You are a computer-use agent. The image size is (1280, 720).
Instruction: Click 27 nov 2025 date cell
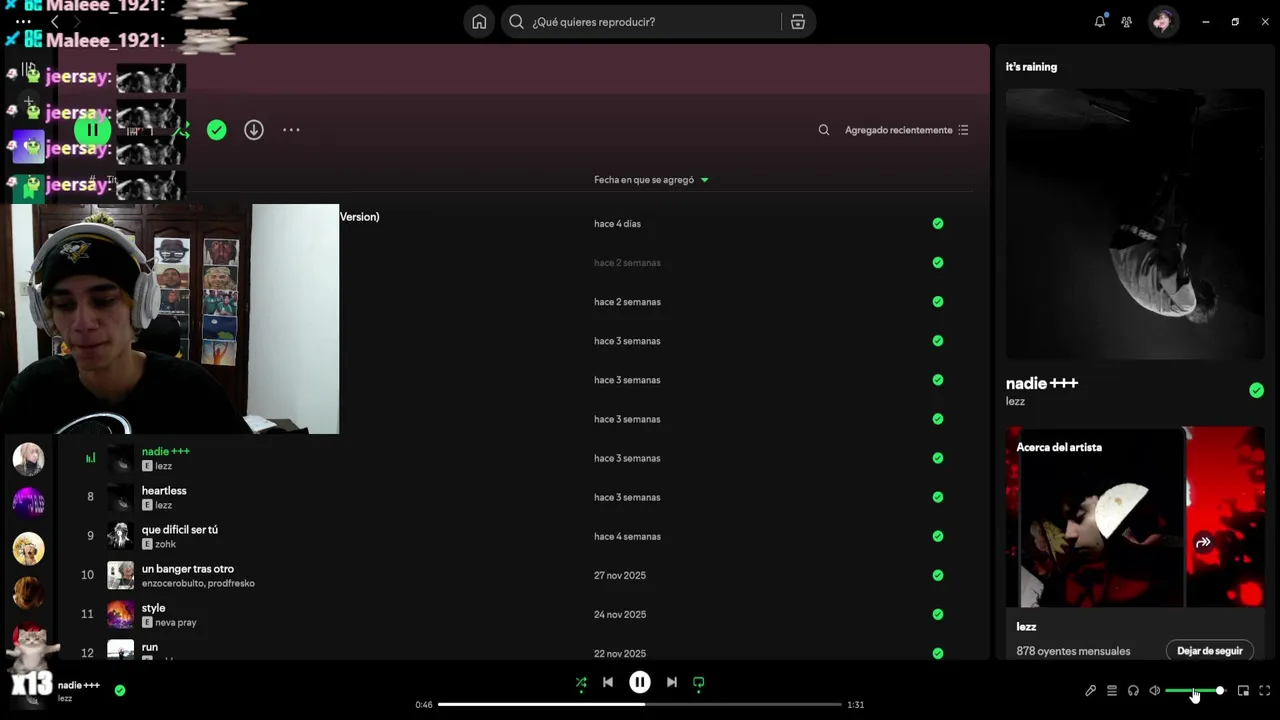(x=620, y=575)
